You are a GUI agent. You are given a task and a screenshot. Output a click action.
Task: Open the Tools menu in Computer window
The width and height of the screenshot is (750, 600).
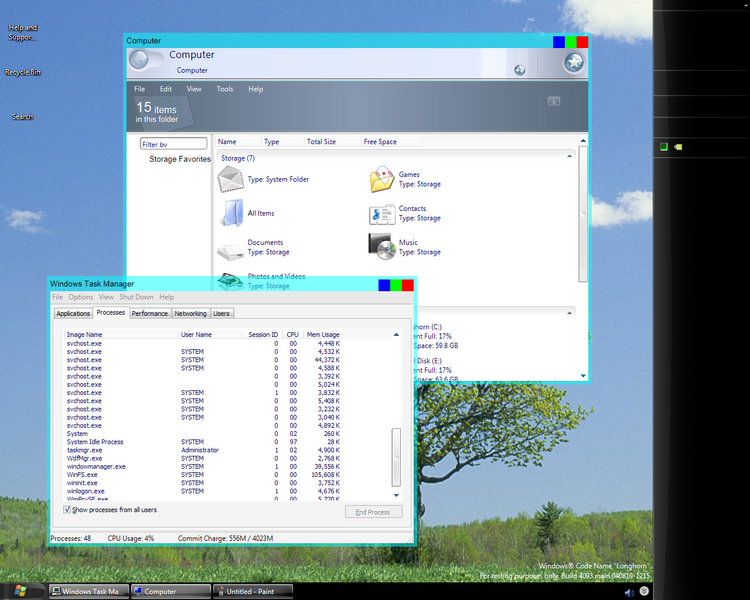pos(225,89)
